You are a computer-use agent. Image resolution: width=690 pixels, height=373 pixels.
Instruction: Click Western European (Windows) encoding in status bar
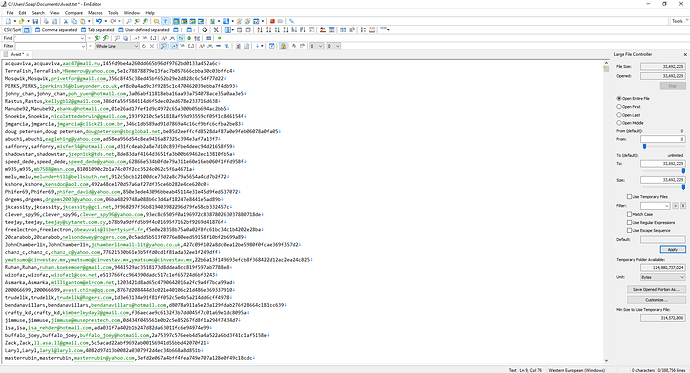[577, 370]
